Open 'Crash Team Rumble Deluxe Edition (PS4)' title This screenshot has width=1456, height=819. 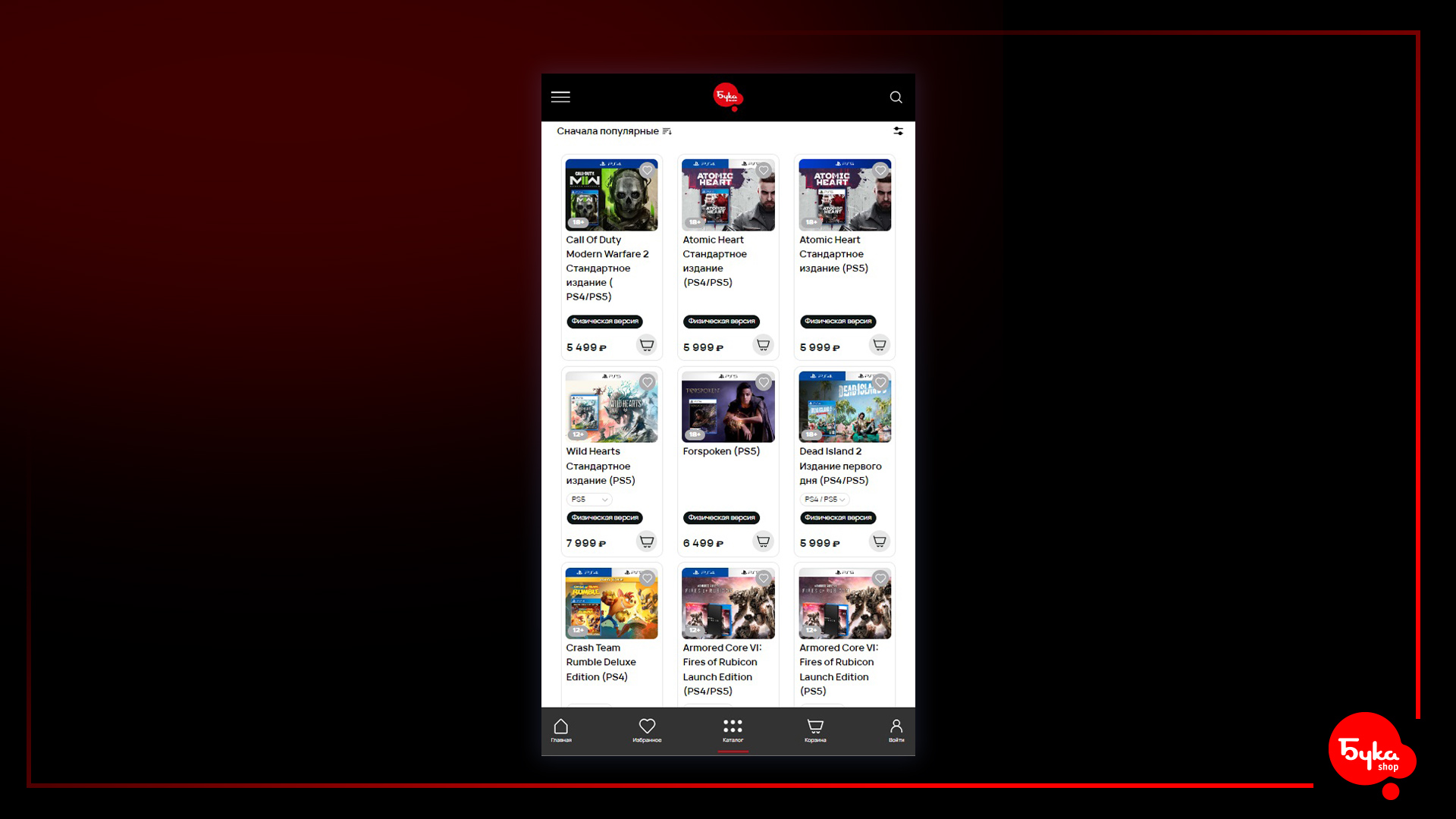(601, 662)
